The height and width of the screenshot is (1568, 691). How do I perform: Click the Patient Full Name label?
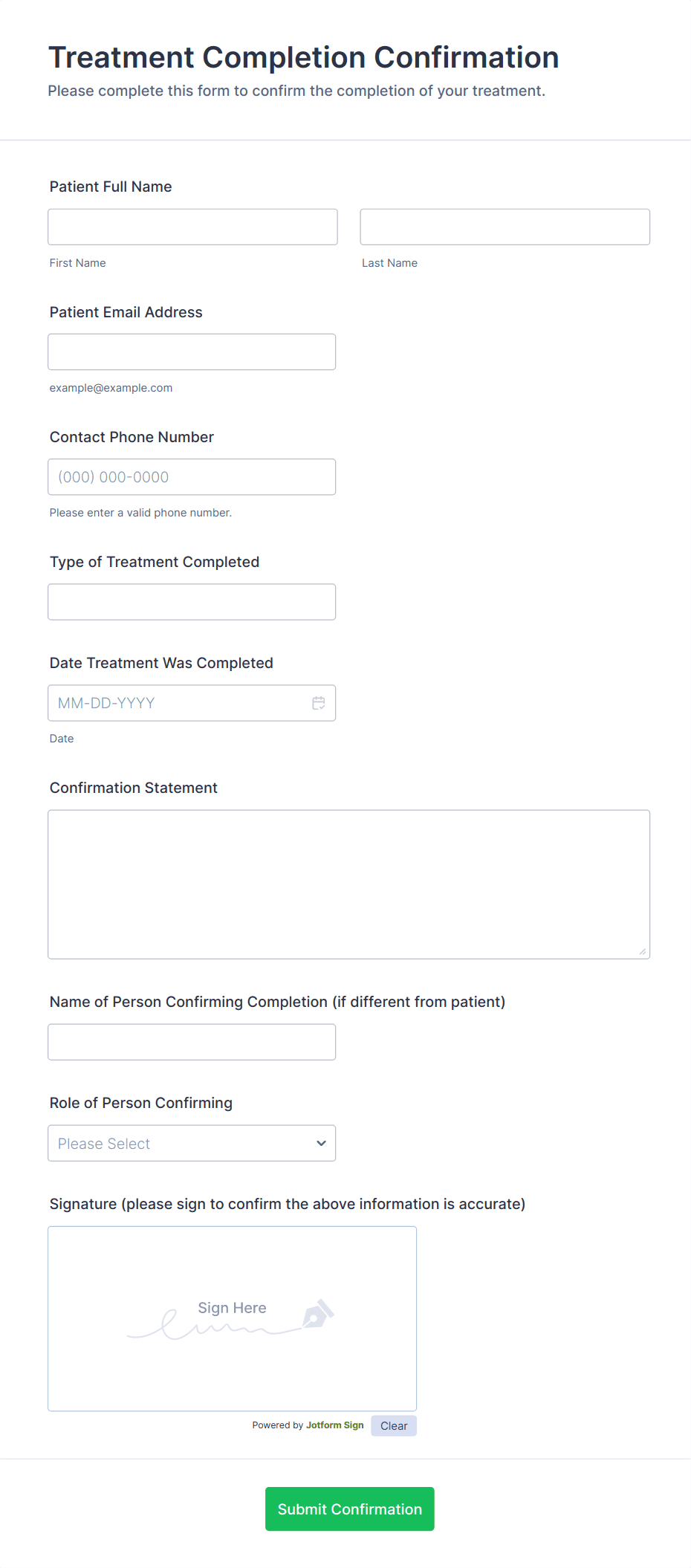tap(111, 187)
